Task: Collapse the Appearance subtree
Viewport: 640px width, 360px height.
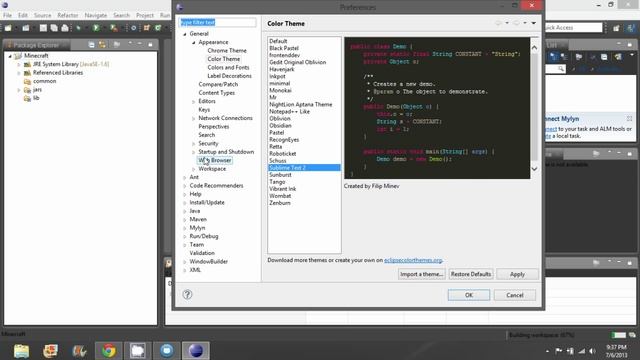Action: [194, 42]
